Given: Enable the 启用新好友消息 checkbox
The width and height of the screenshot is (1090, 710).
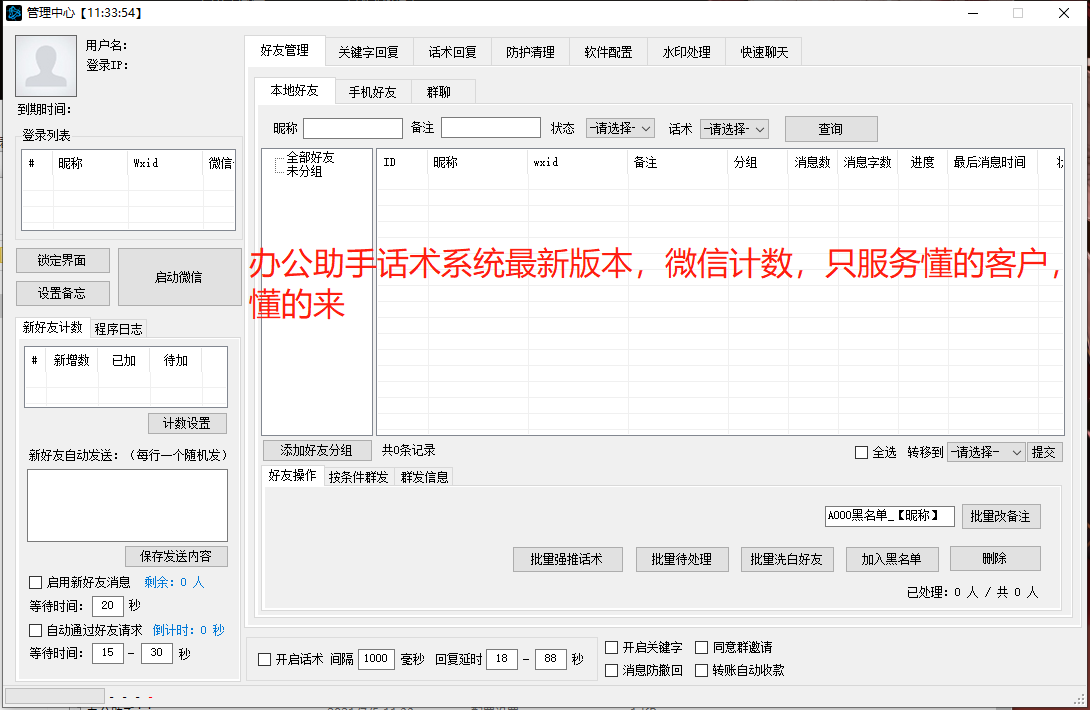Looking at the screenshot, I should 35,582.
